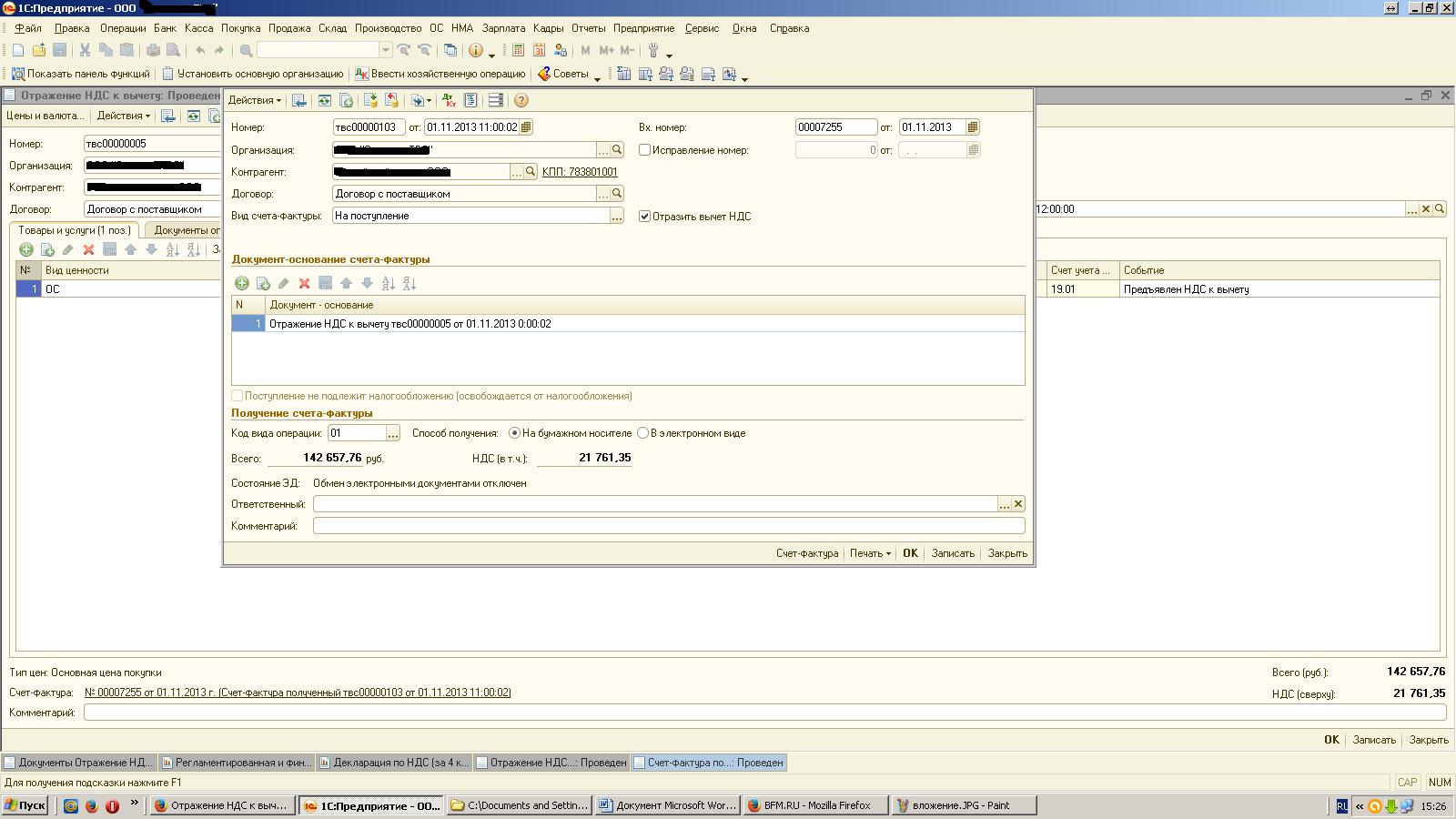The width and height of the screenshot is (1456, 819).
Task: Add a new basis document row with the green plus
Action: pyautogui.click(x=242, y=284)
